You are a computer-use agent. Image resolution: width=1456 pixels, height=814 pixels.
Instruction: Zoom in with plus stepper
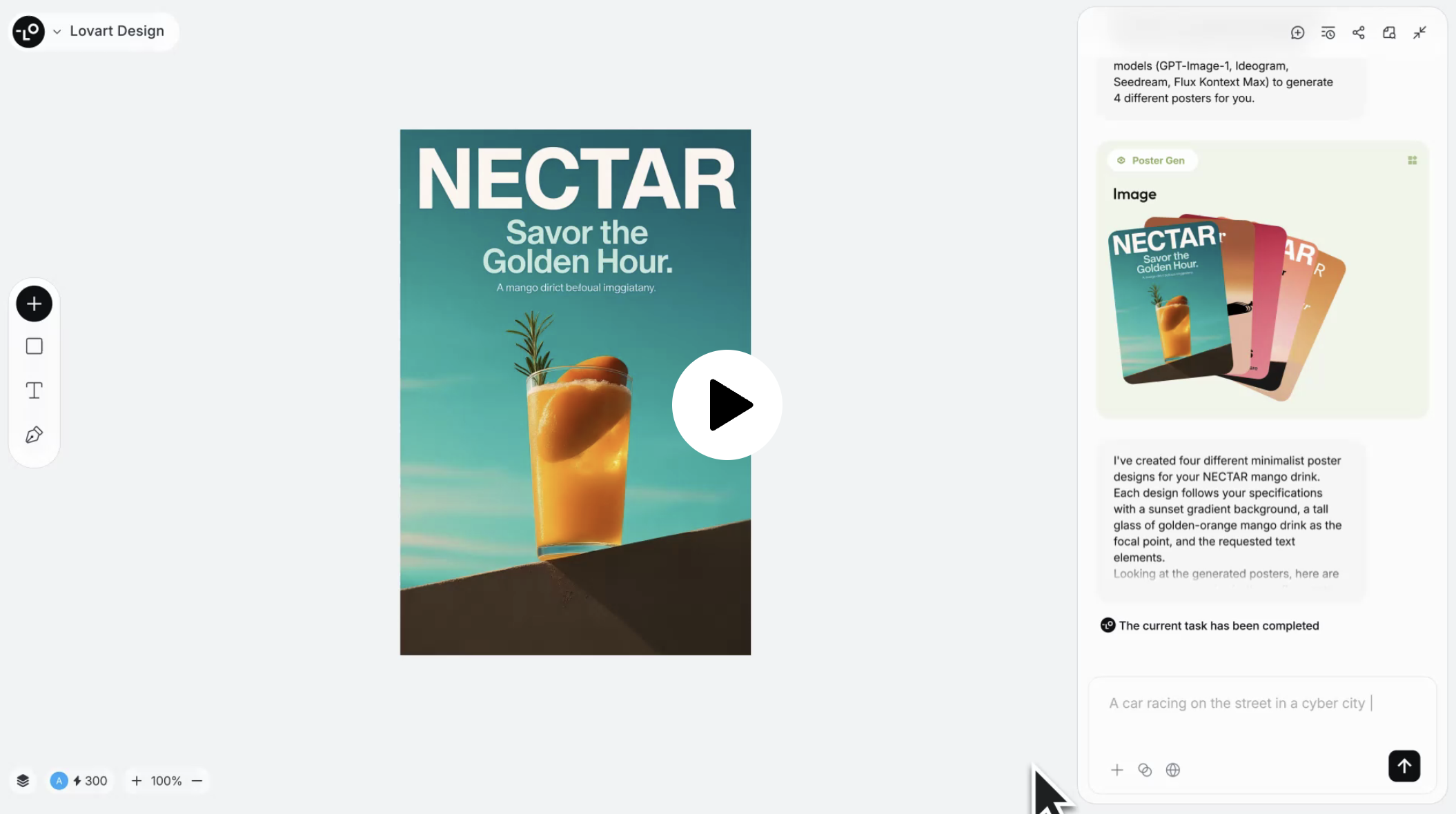pyautogui.click(x=137, y=780)
